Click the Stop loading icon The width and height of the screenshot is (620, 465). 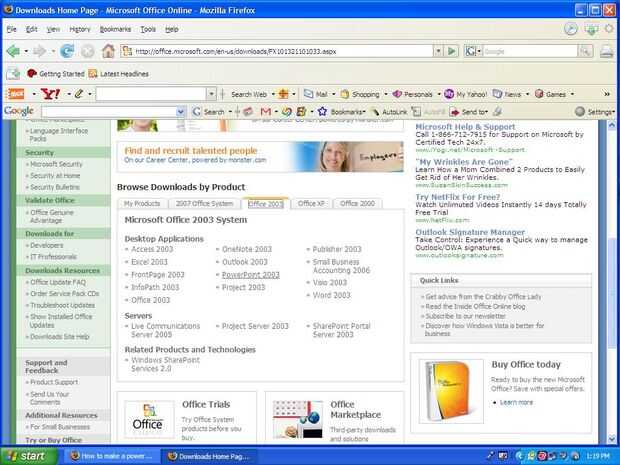coord(88,51)
